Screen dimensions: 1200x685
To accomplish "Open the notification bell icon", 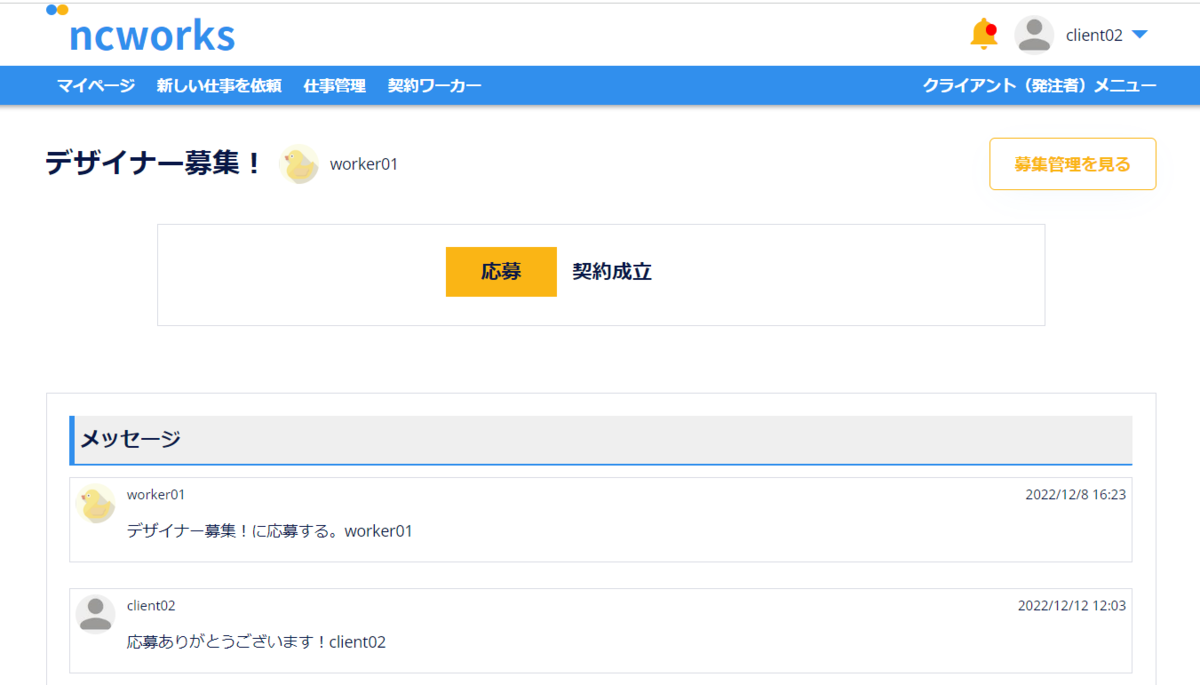I will coord(984,34).
